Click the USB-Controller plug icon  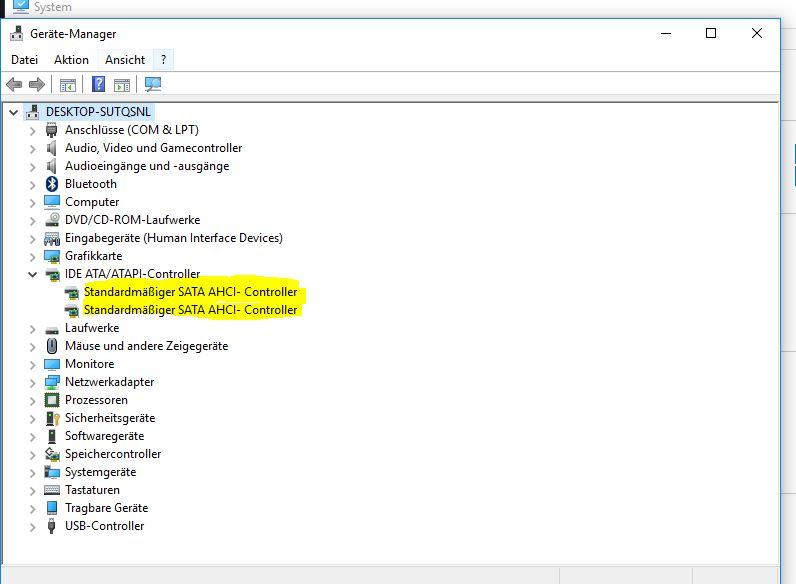point(51,526)
